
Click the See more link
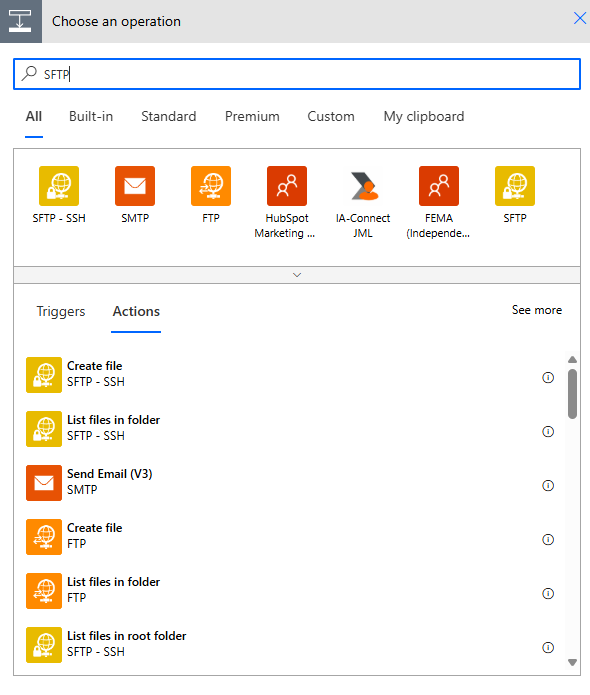pyautogui.click(x=537, y=310)
